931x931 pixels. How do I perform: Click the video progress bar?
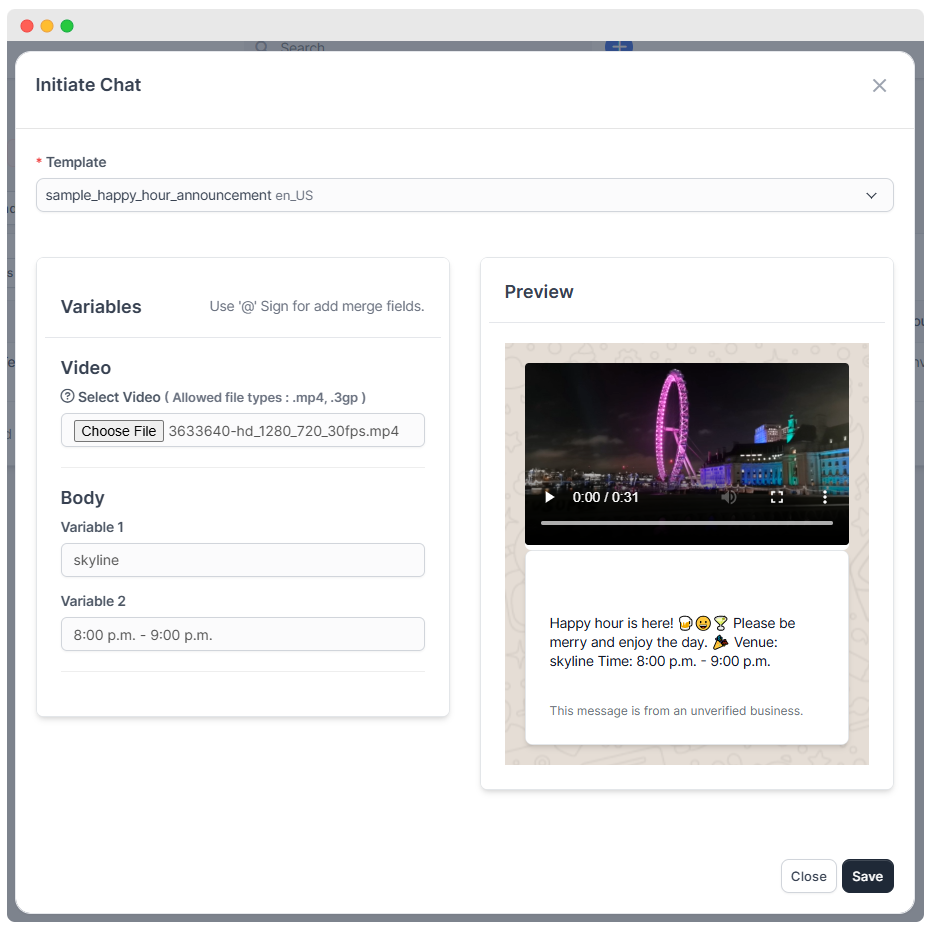click(x=686, y=523)
